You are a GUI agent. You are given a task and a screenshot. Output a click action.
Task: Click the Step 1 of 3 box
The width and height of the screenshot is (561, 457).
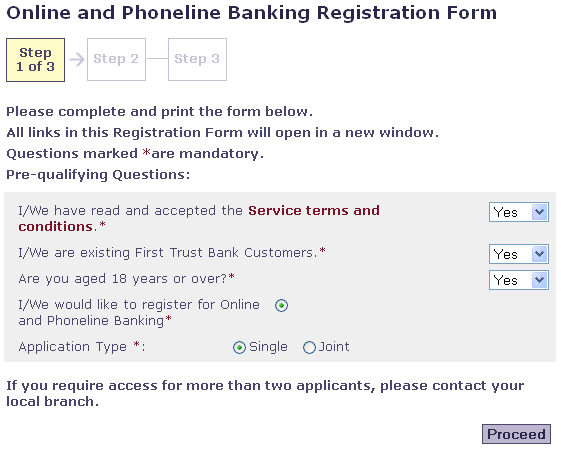tap(35, 60)
